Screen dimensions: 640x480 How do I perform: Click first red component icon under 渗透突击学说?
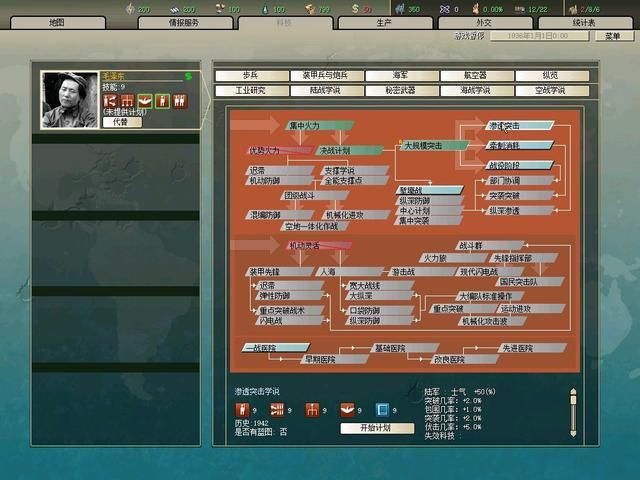(241, 408)
